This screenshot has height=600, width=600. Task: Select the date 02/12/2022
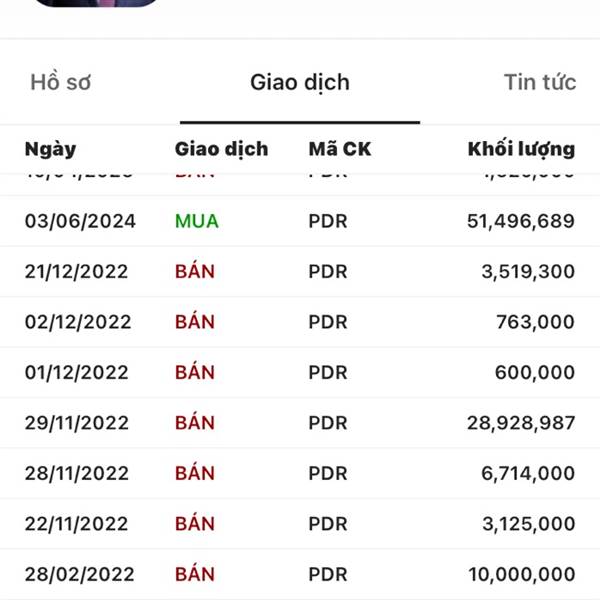click(x=78, y=322)
